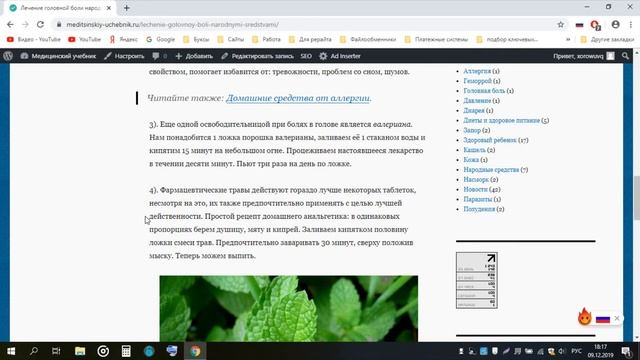Click the browser forward arrow
The image size is (640, 360).
click(x=25, y=24)
